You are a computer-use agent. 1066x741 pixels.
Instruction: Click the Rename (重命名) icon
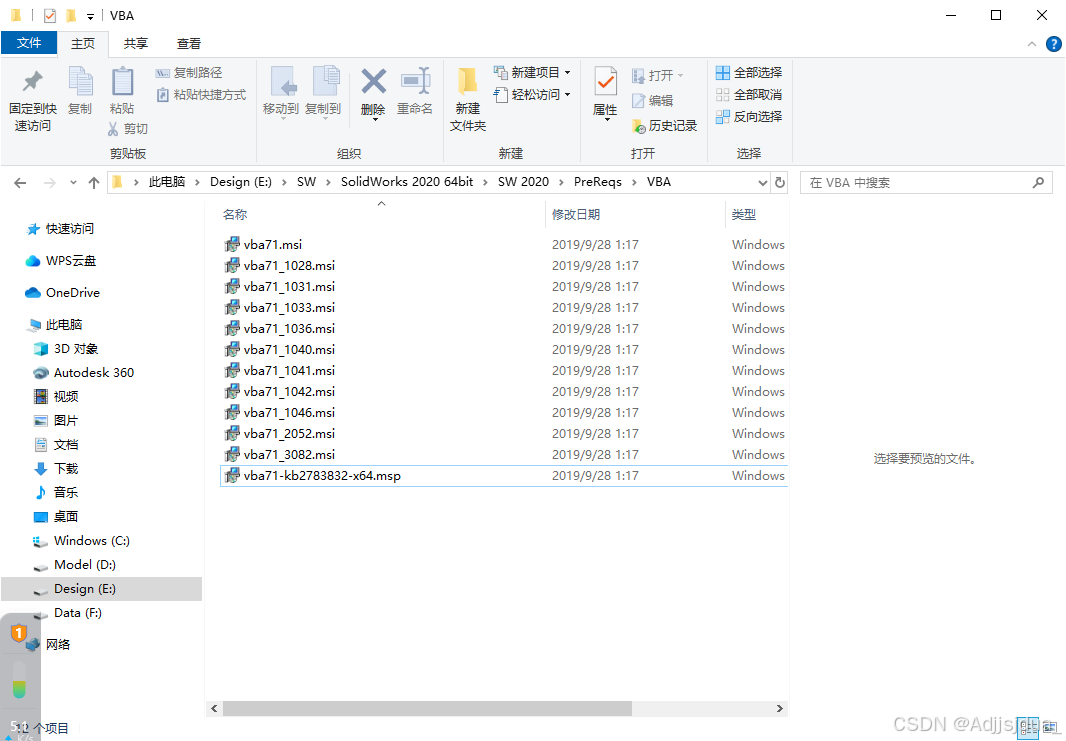pyautogui.click(x=415, y=82)
